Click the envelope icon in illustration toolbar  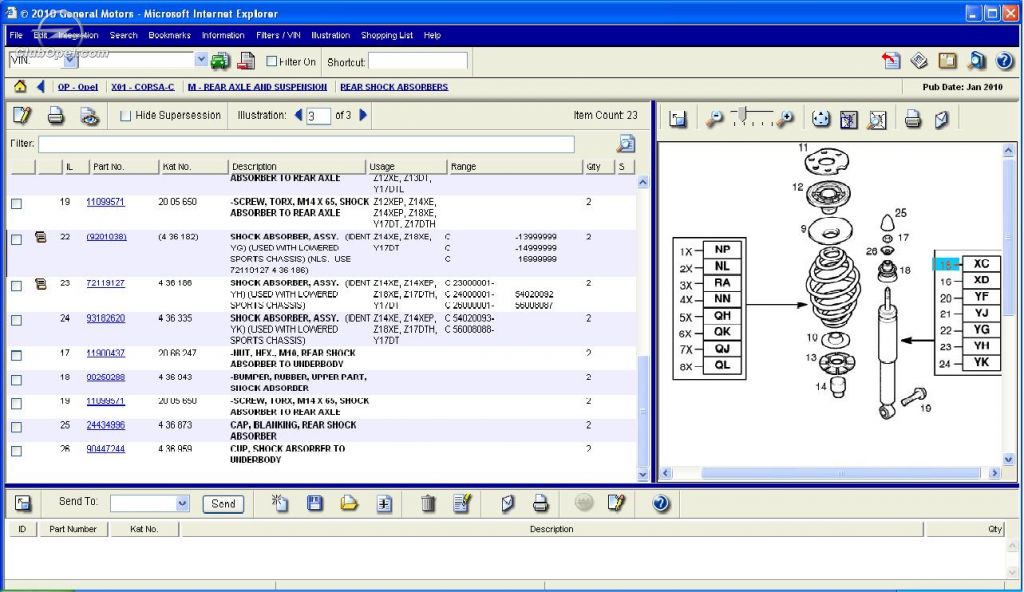click(941, 119)
